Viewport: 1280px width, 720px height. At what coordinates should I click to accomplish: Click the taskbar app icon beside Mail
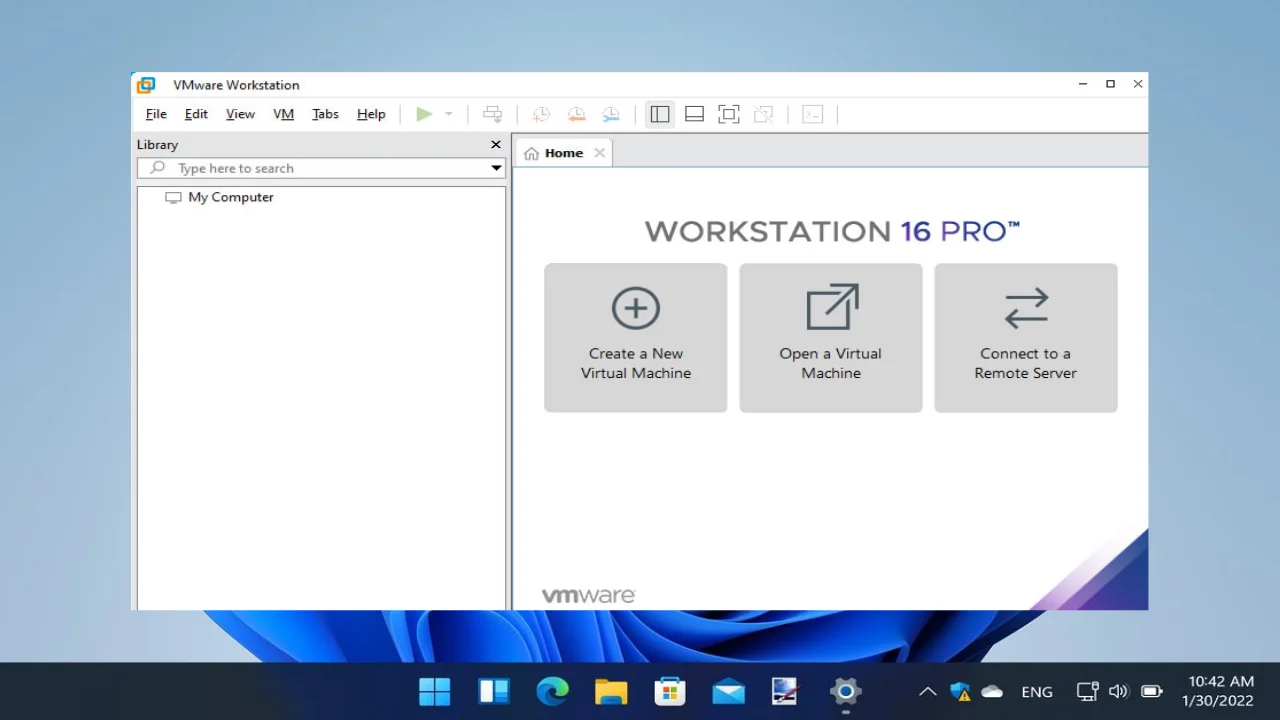tap(787, 691)
